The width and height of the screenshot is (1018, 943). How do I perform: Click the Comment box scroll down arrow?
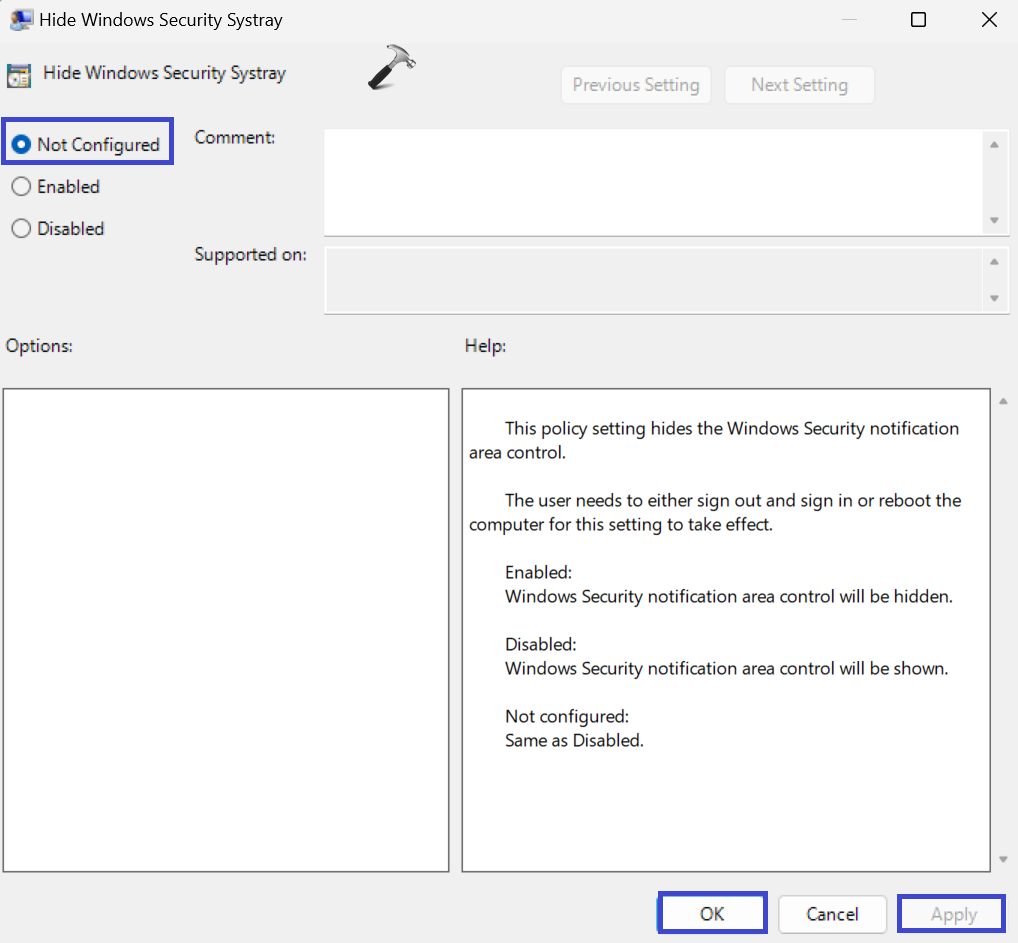(993, 220)
